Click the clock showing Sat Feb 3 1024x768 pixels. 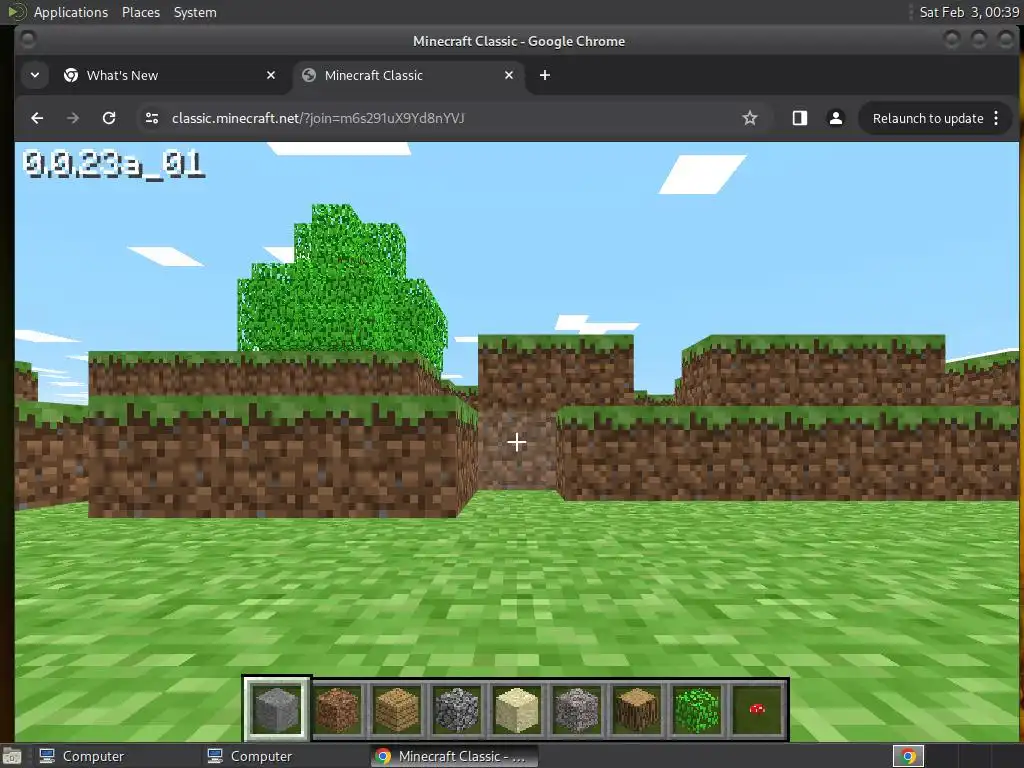tap(969, 12)
